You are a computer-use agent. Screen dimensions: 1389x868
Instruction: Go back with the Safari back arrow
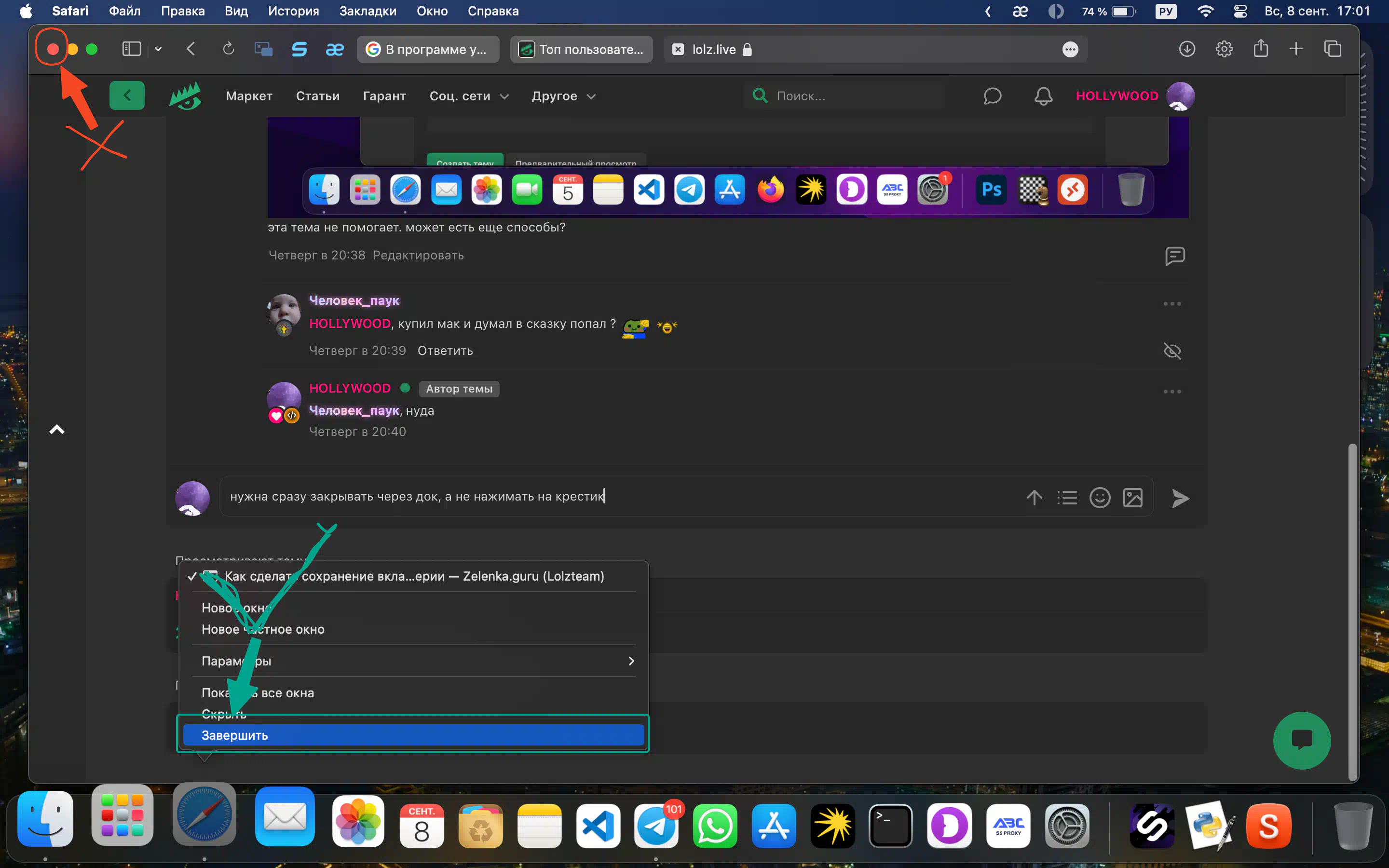pyautogui.click(x=191, y=49)
